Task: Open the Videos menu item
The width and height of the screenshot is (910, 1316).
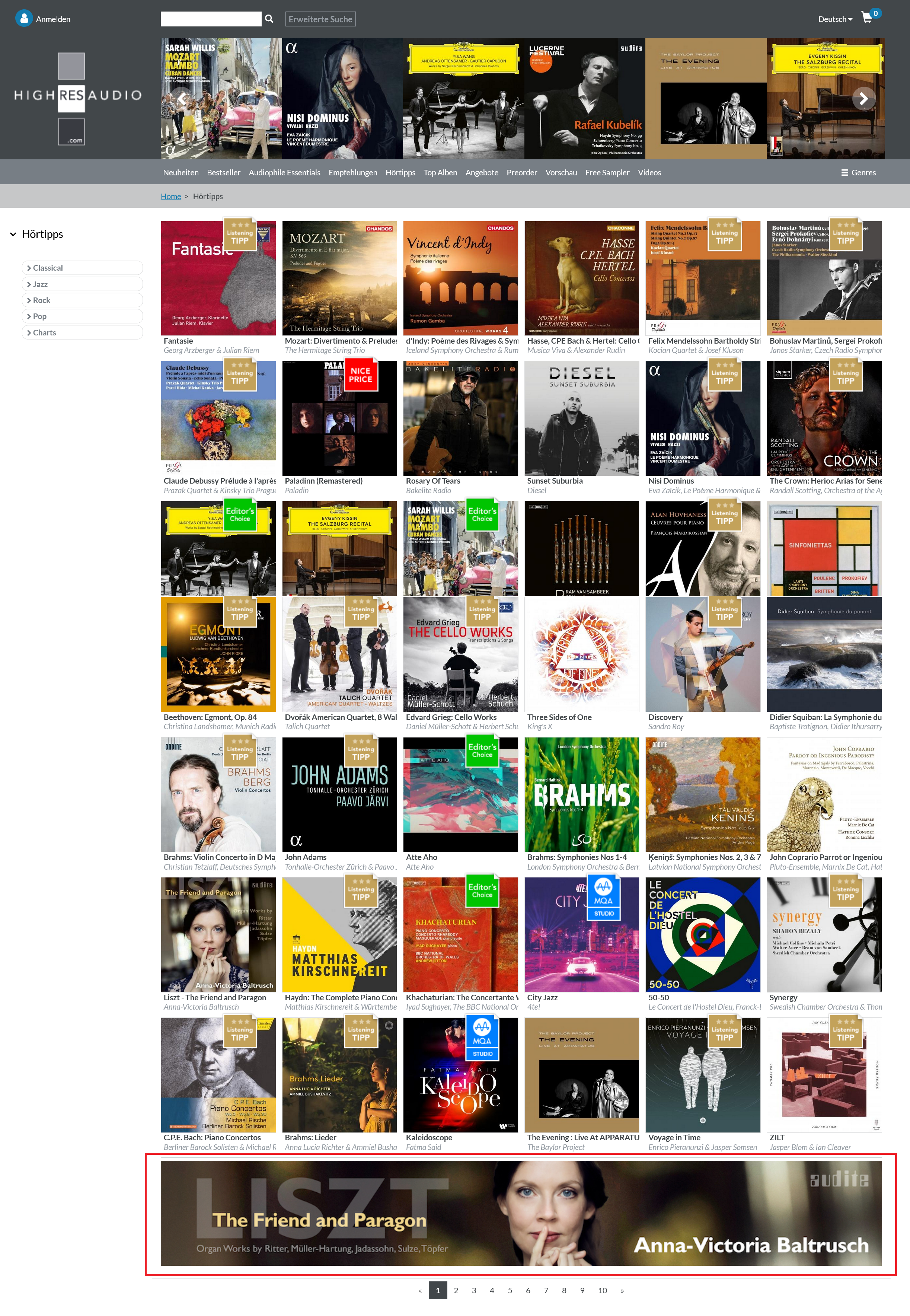Action: click(649, 173)
